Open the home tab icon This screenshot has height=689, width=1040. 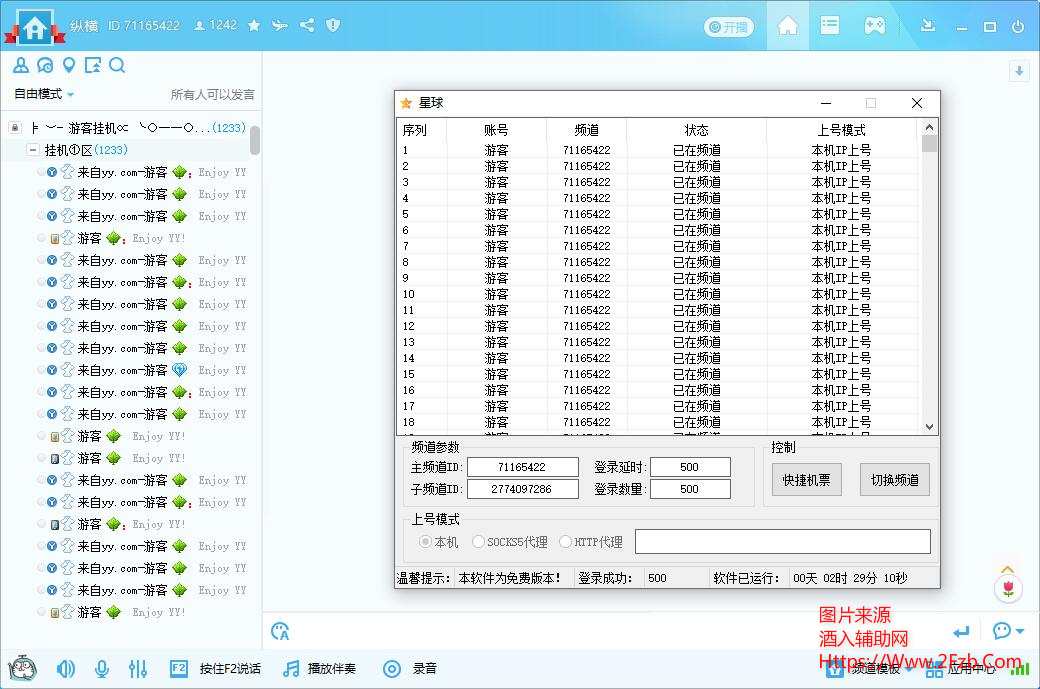[x=787, y=26]
